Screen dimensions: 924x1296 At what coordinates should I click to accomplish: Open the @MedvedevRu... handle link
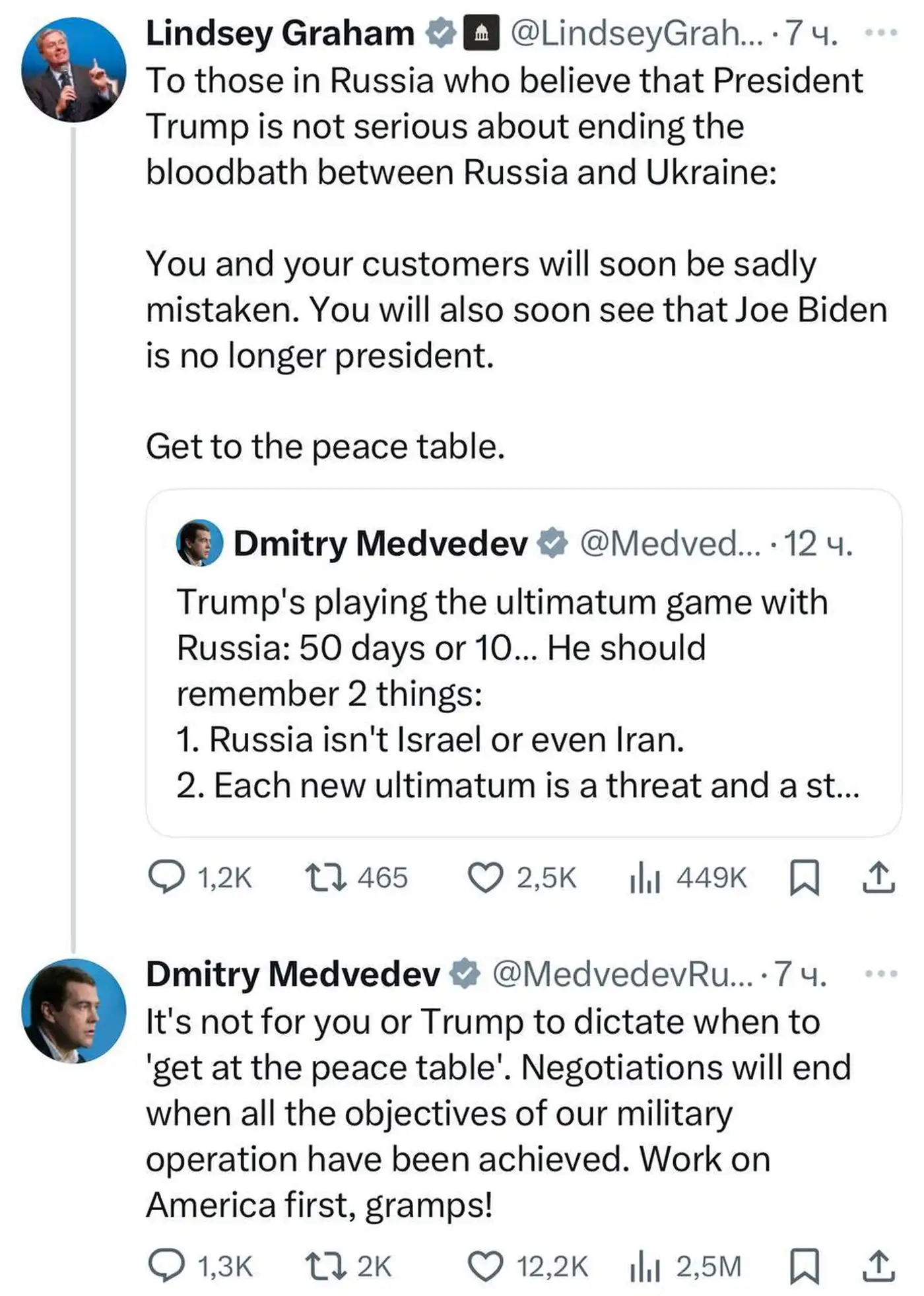pyautogui.click(x=622, y=973)
